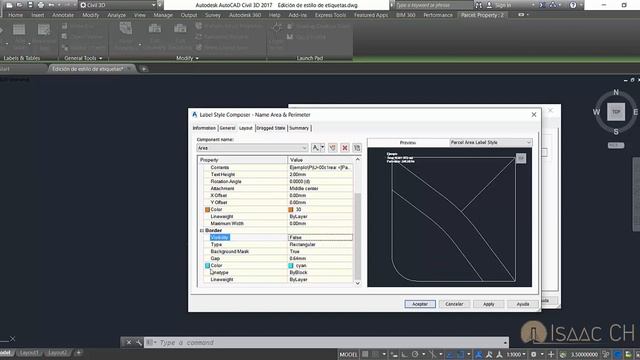640x360 pixels.
Task: Click the copy component icon in composer
Action: 333,148
